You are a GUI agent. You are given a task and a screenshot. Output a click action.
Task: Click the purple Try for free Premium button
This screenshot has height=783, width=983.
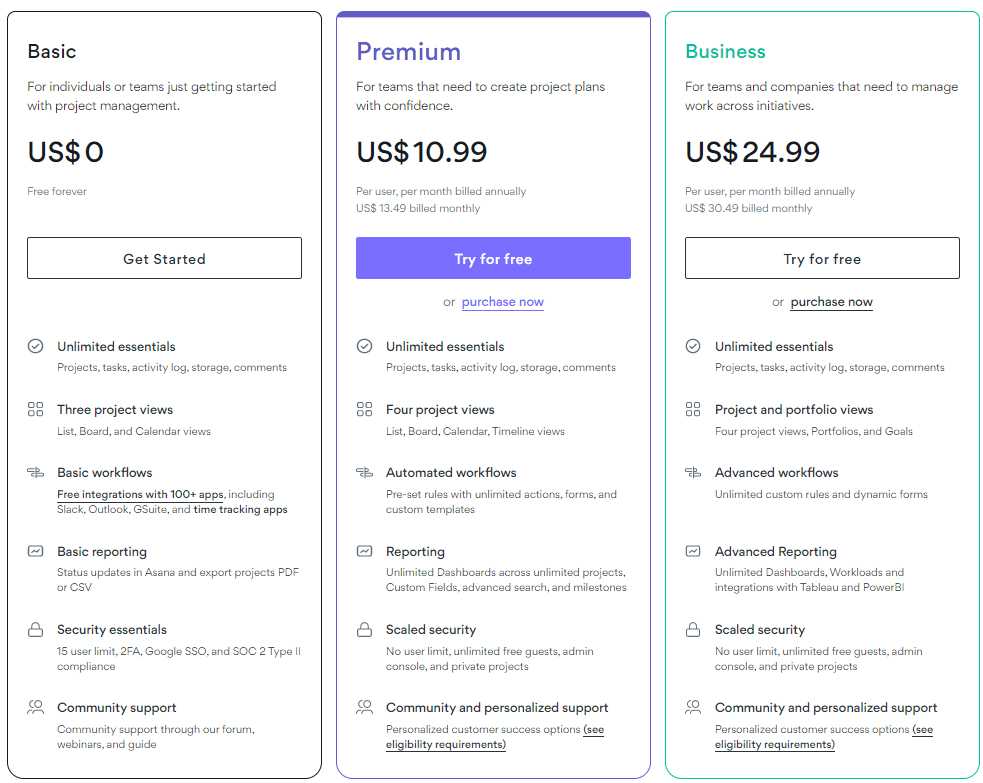pyautogui.click(x=493, y=258)
